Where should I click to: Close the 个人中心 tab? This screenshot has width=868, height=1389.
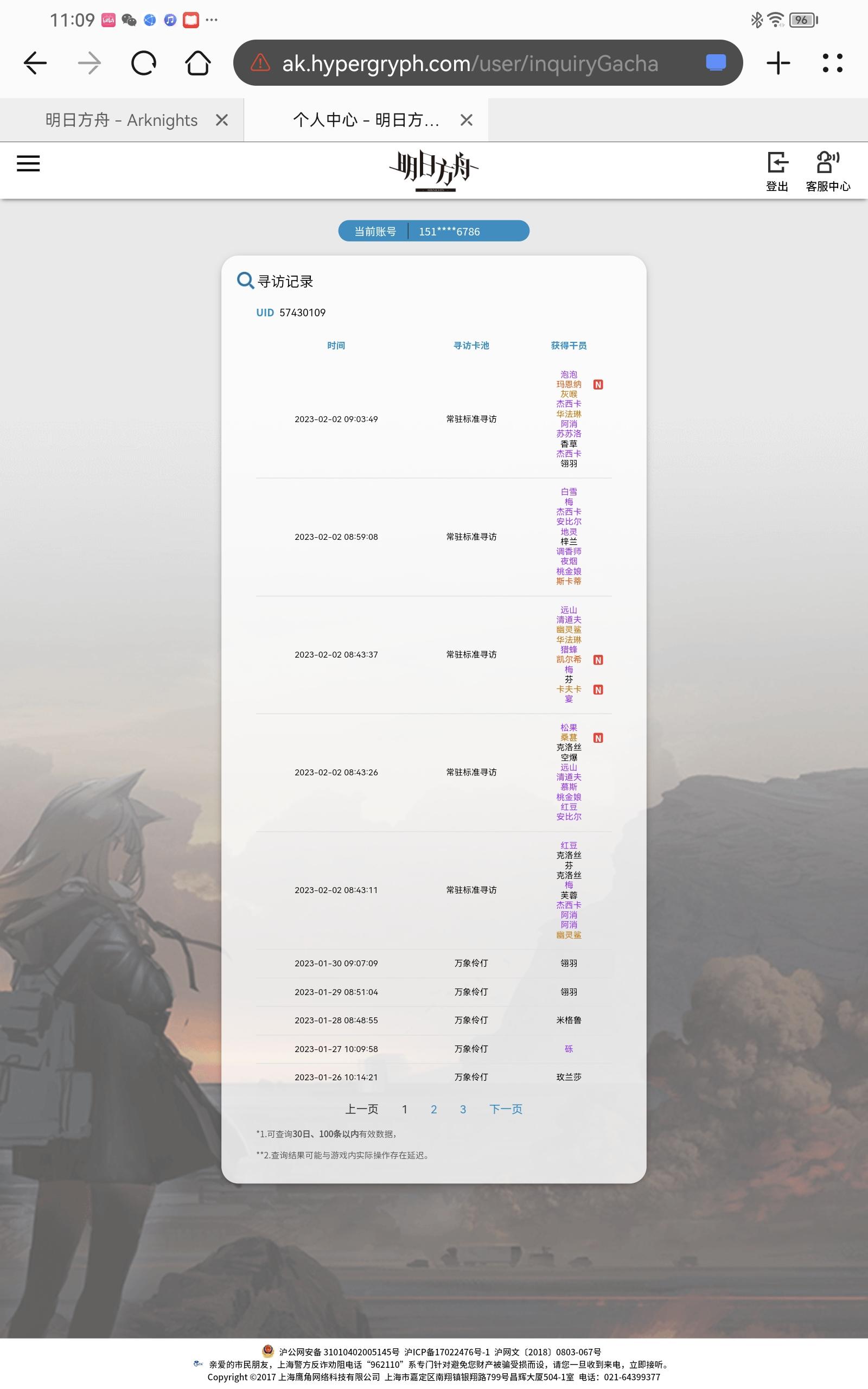467,120
